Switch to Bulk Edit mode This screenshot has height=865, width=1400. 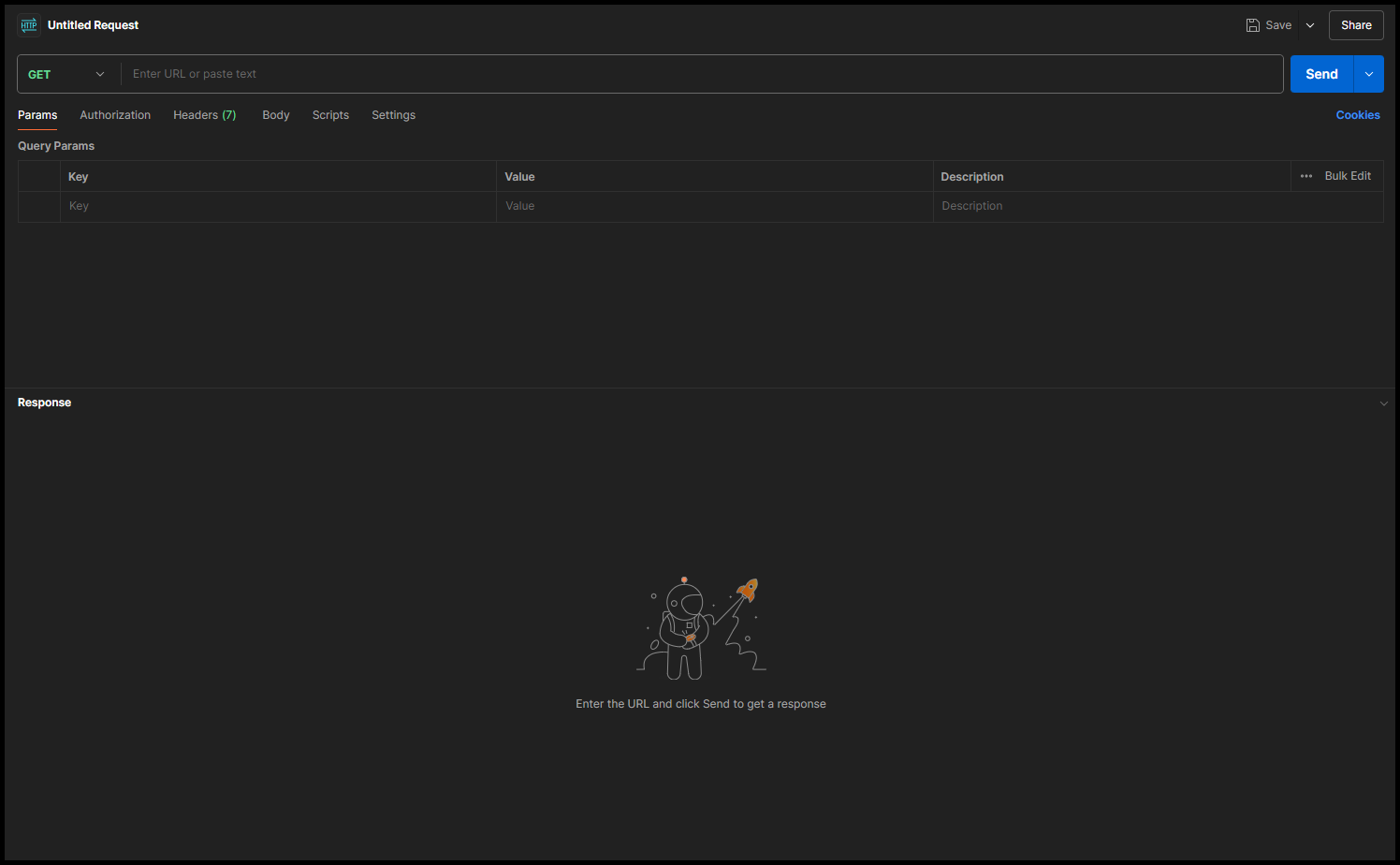tap(1348, 176)
